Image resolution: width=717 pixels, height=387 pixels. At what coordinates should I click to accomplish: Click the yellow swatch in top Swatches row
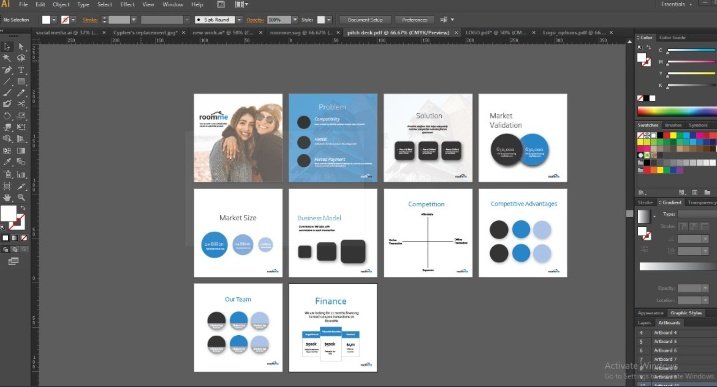coord(673,135)
